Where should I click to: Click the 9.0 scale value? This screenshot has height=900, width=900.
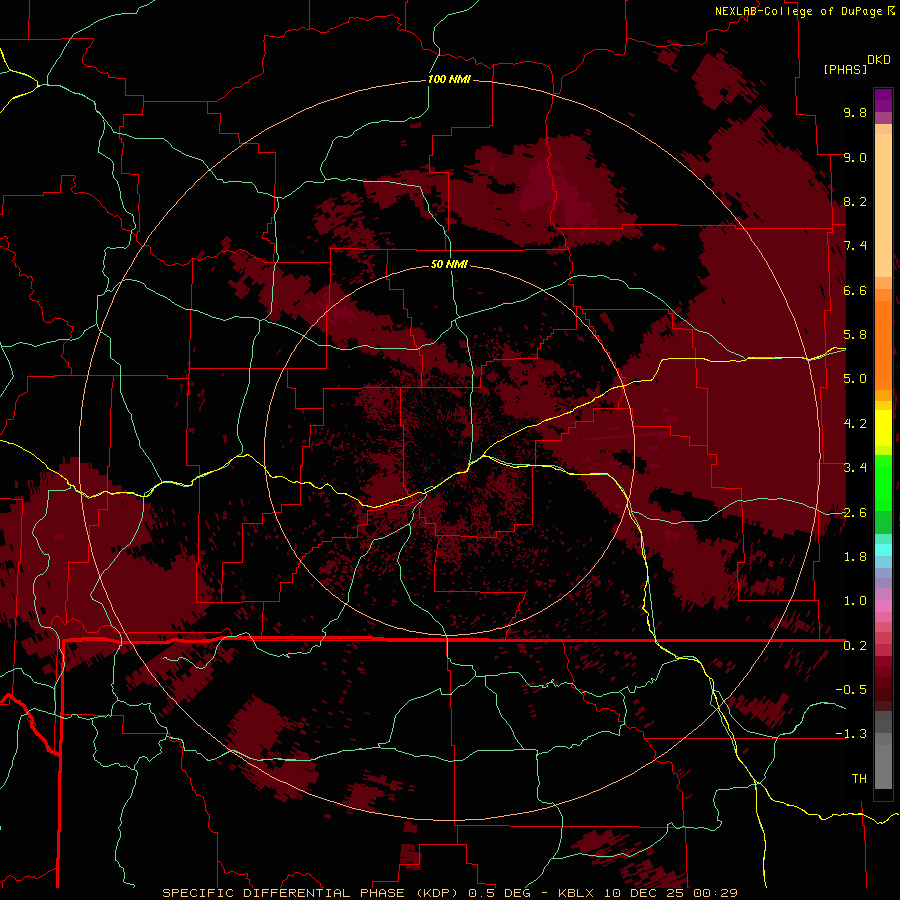pyautogui.click(x=855, y=157)
